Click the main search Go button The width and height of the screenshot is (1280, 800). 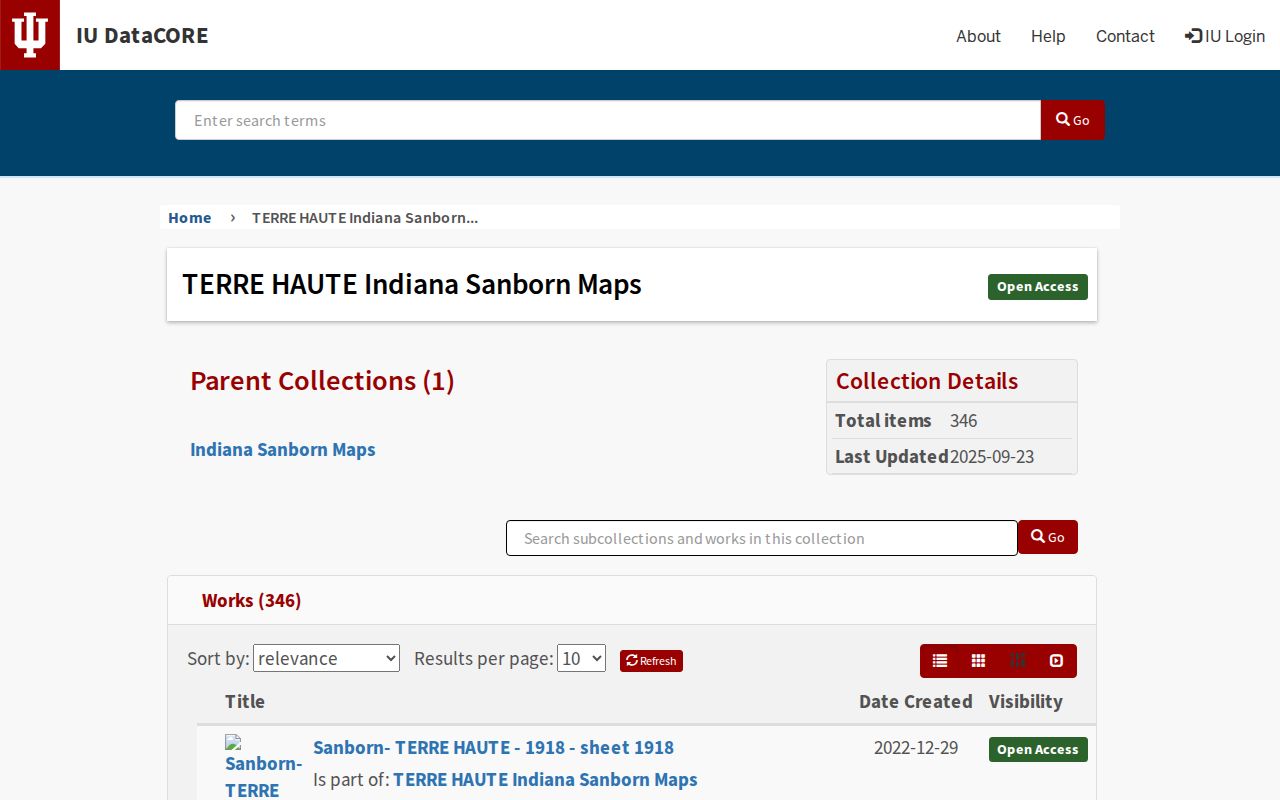coord(1073,120)
